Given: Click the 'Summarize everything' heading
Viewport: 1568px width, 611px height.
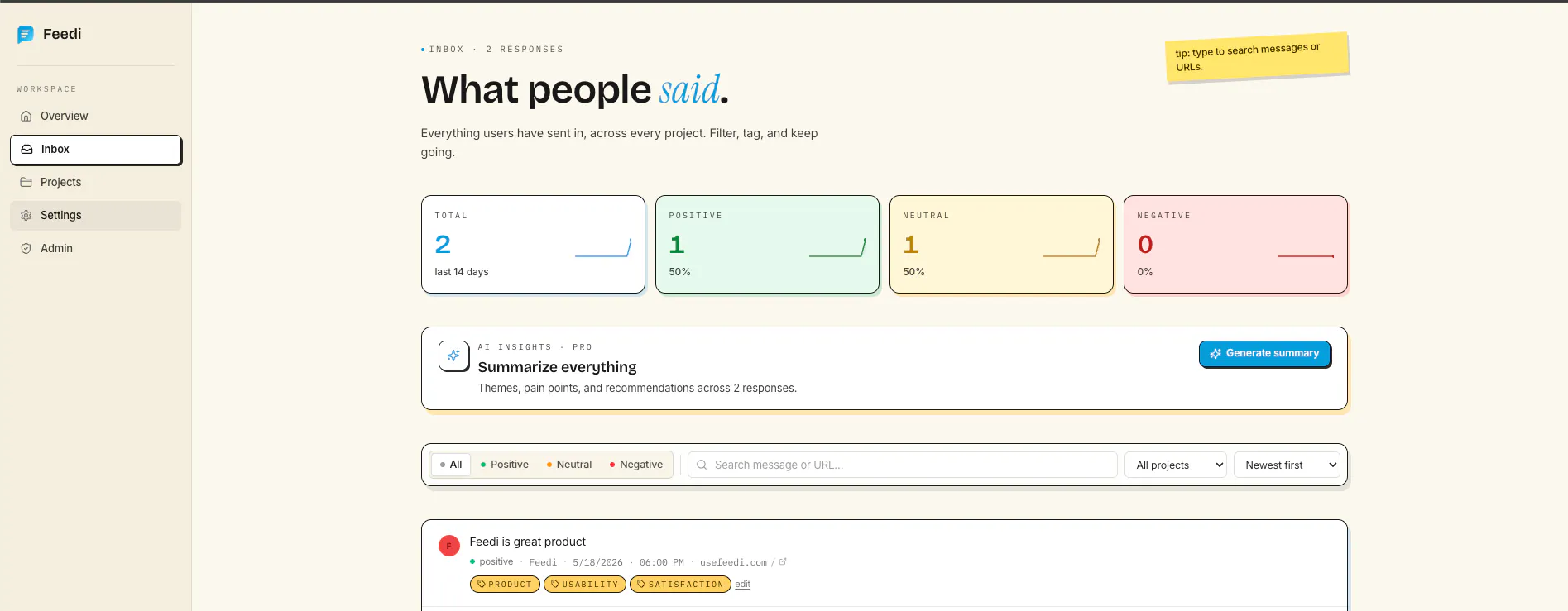Looking at the screenshot, I should pos(557,367).
